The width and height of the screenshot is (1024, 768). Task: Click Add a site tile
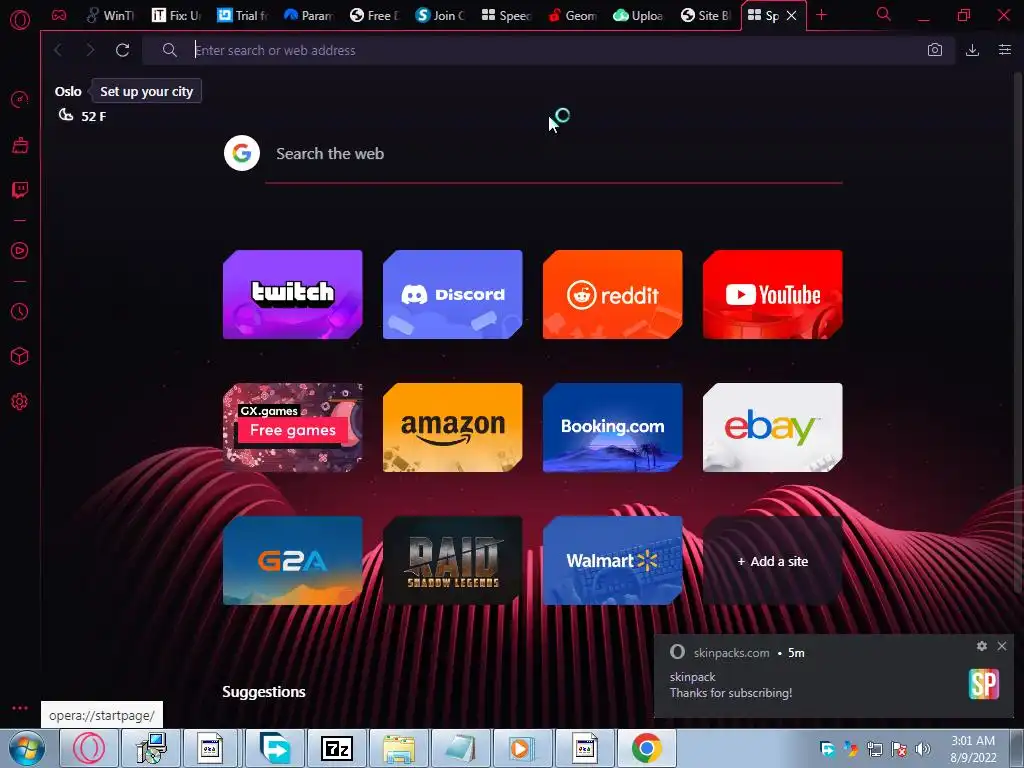[x=773, y=561]
